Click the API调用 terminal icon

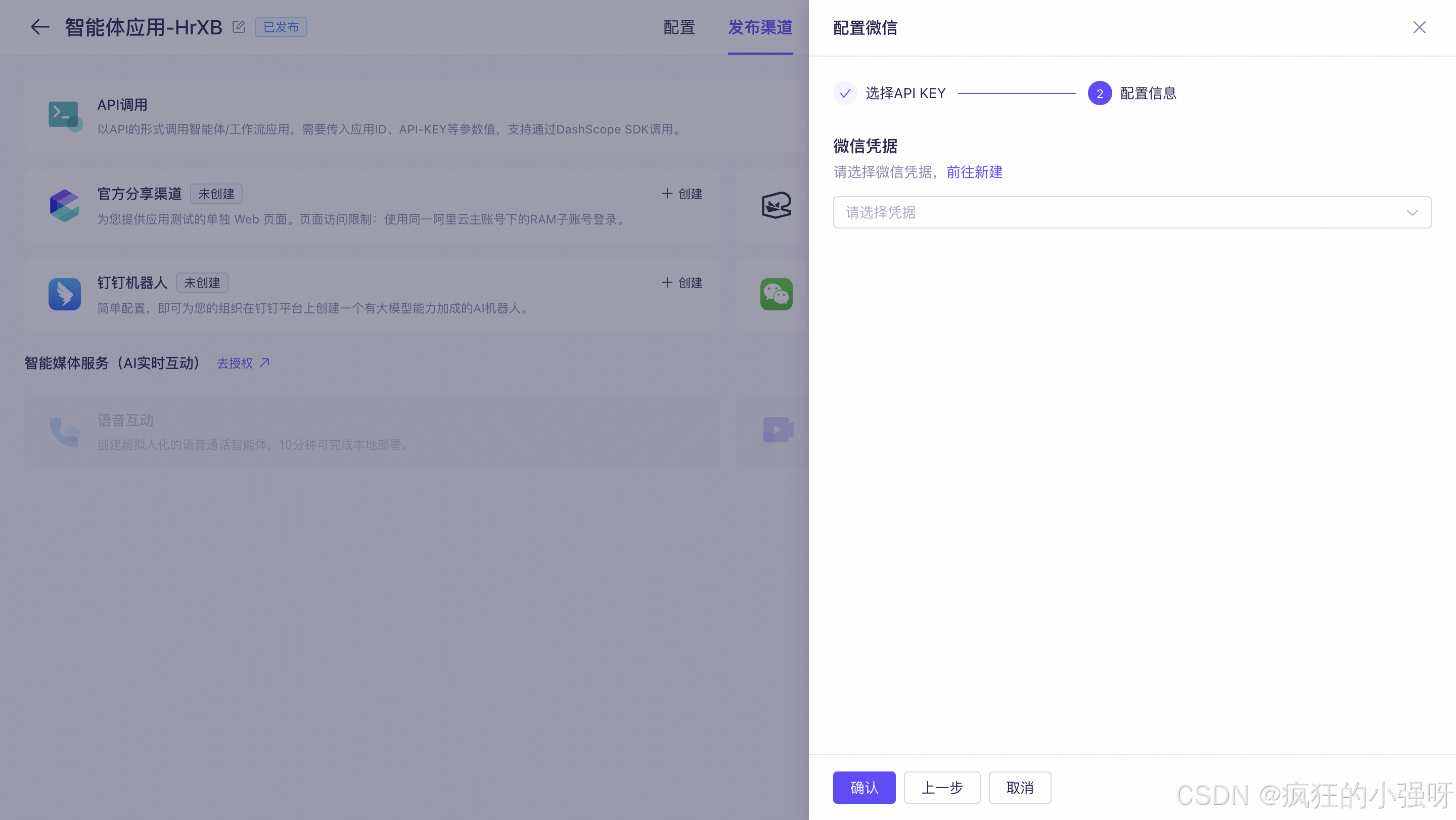64,116
